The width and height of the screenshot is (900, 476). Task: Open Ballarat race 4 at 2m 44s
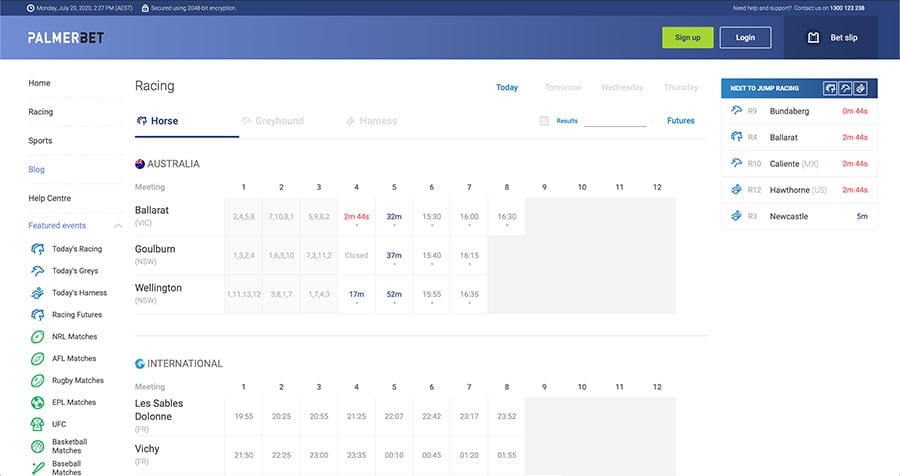(356, 217)
